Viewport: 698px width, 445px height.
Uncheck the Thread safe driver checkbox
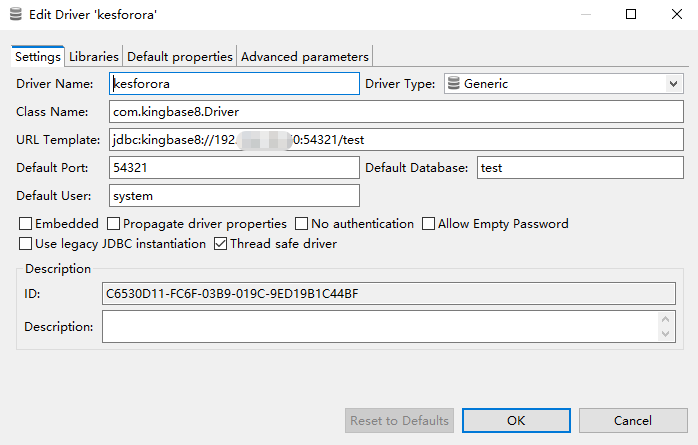[221, 243]
